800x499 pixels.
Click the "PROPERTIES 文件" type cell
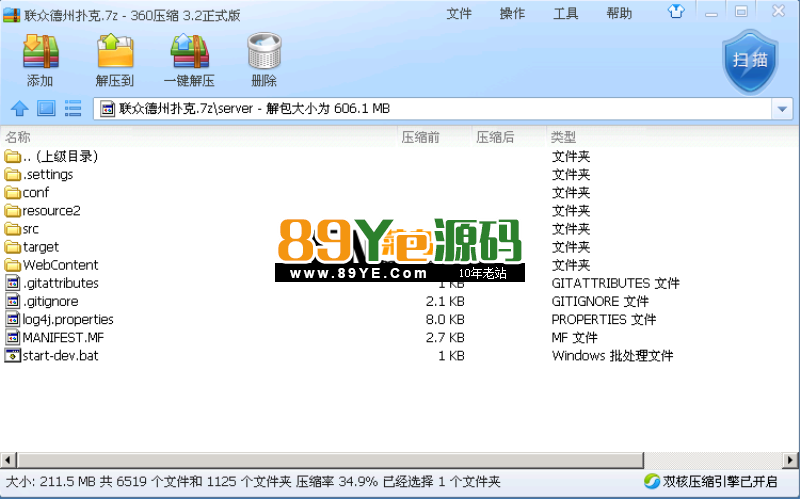[604, 319]
